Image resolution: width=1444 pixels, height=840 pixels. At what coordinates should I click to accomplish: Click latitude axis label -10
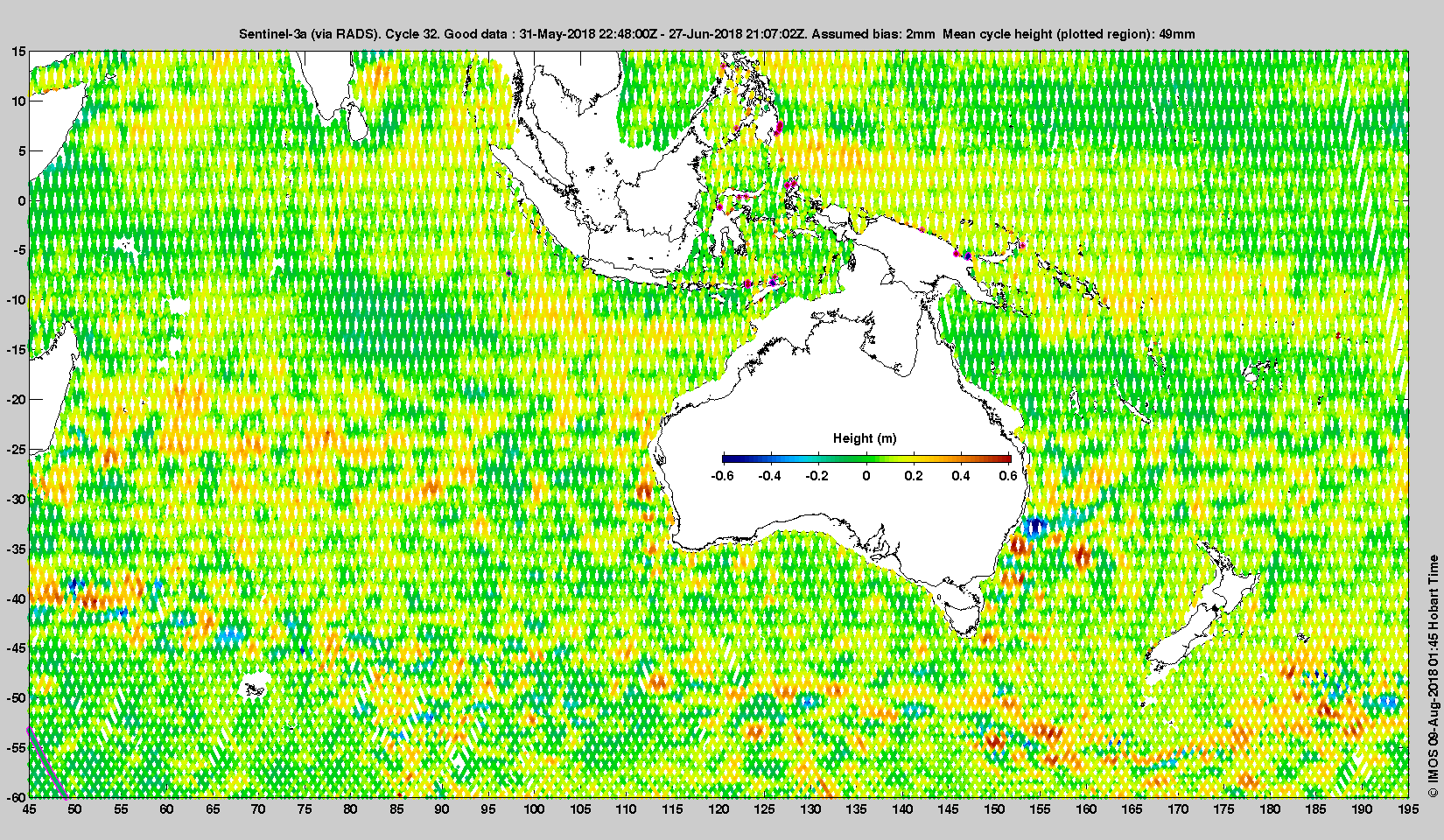click(x=17, y=300)
